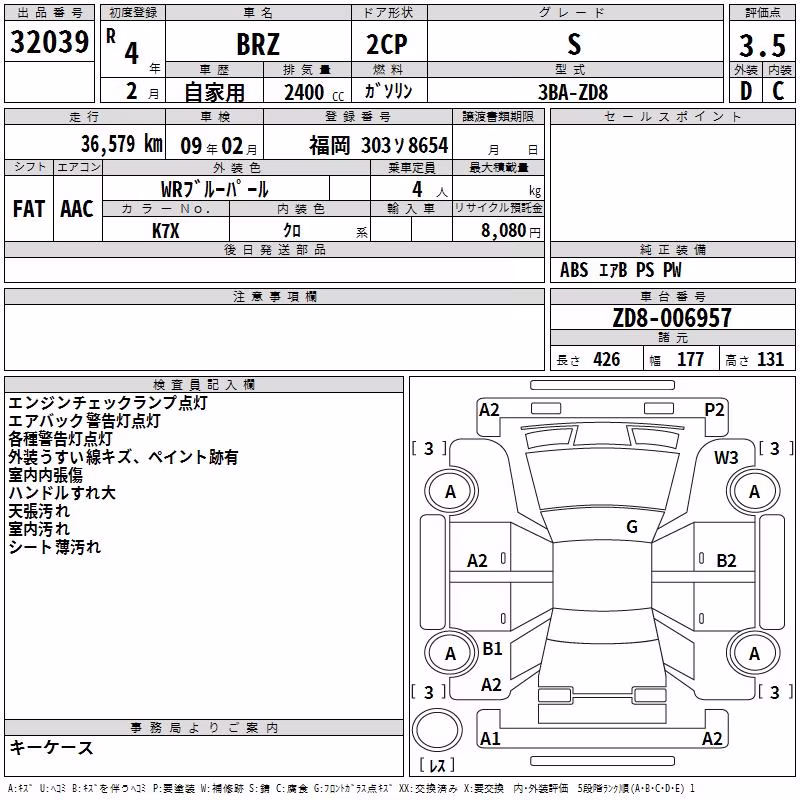Select the note シート薄汚れ

[x=55, y=547]
